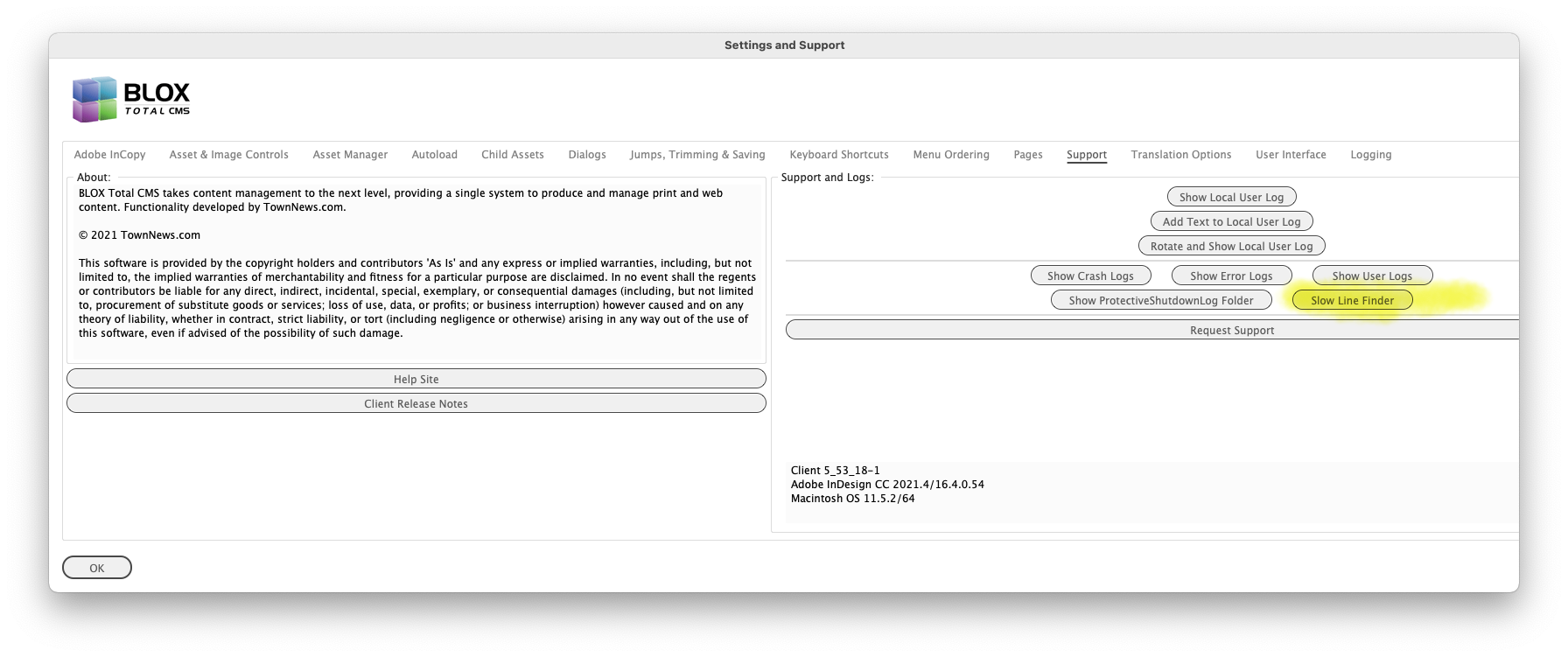Open the Help Site

tap(416, 379)
